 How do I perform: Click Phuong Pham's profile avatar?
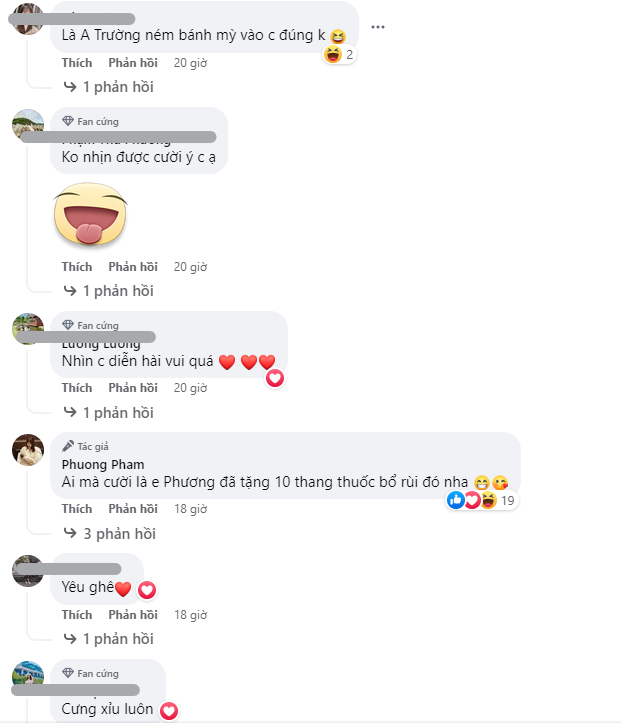pyautogui.click(x=28, y=449)
